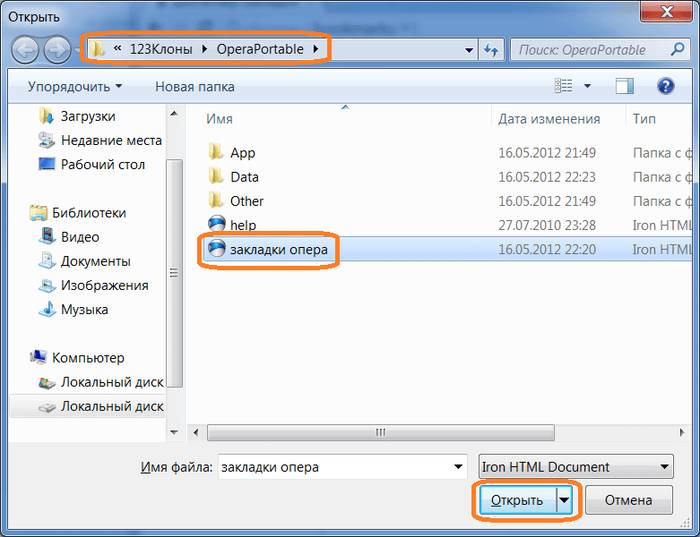Open the Имя файла dropdown arrow
The image size is (700, 537).
[x=458, y=467]
